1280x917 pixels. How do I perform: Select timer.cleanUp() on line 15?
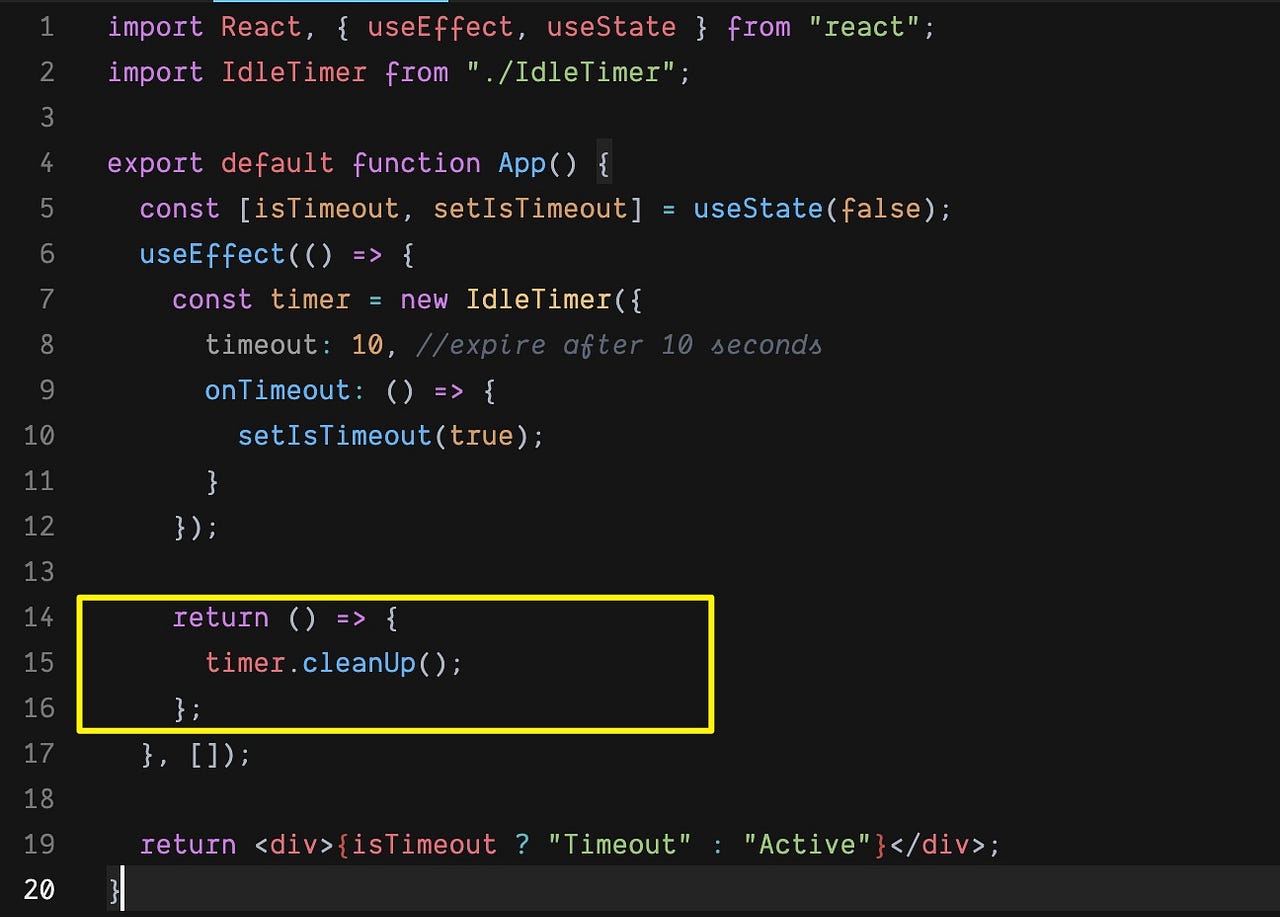point(333,662)
